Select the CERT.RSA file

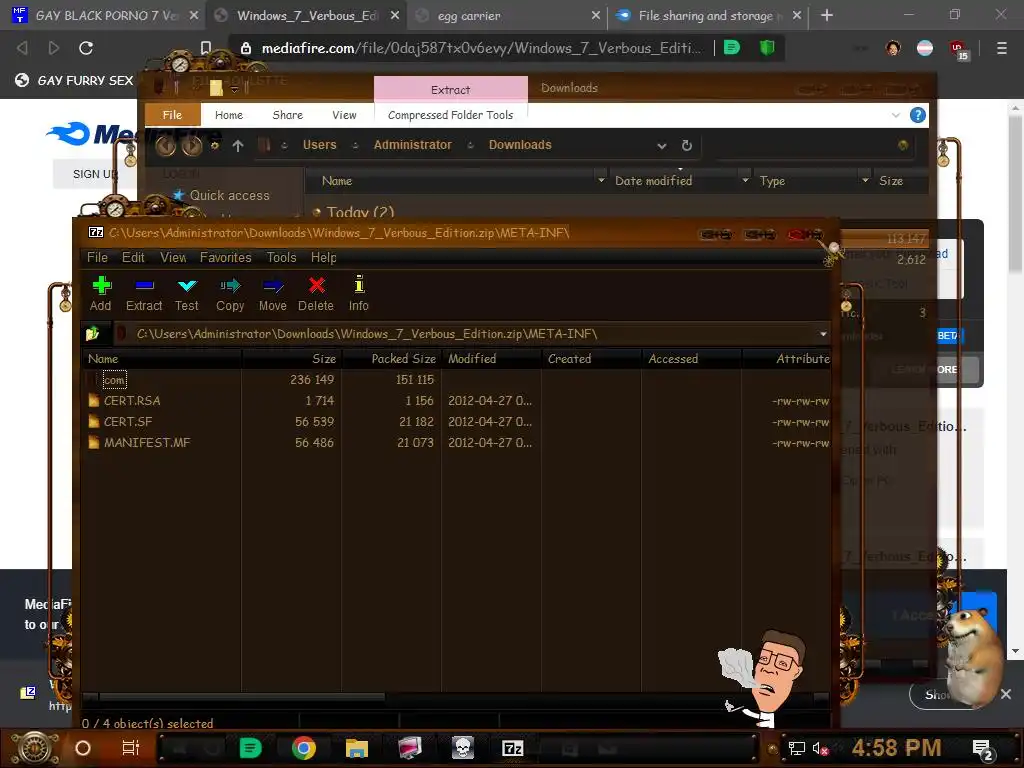132,400
